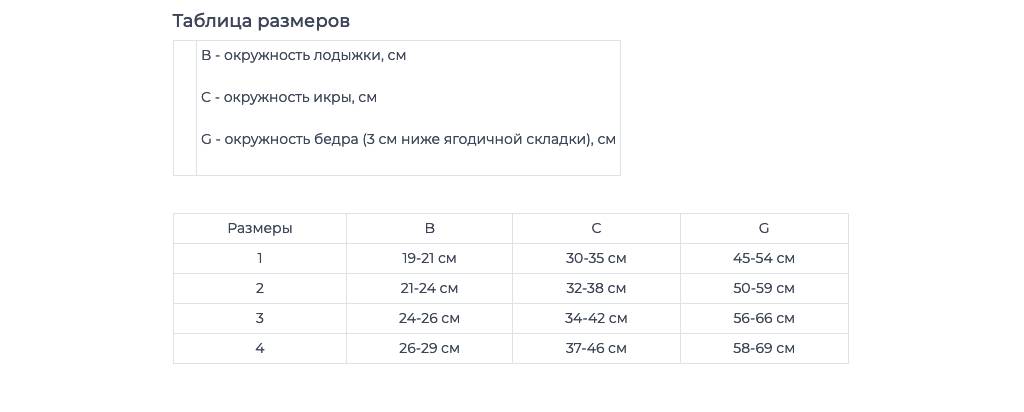Click the C column header in the table
The height and width of the screenshot is (412, 1024).
coord(596,229)
